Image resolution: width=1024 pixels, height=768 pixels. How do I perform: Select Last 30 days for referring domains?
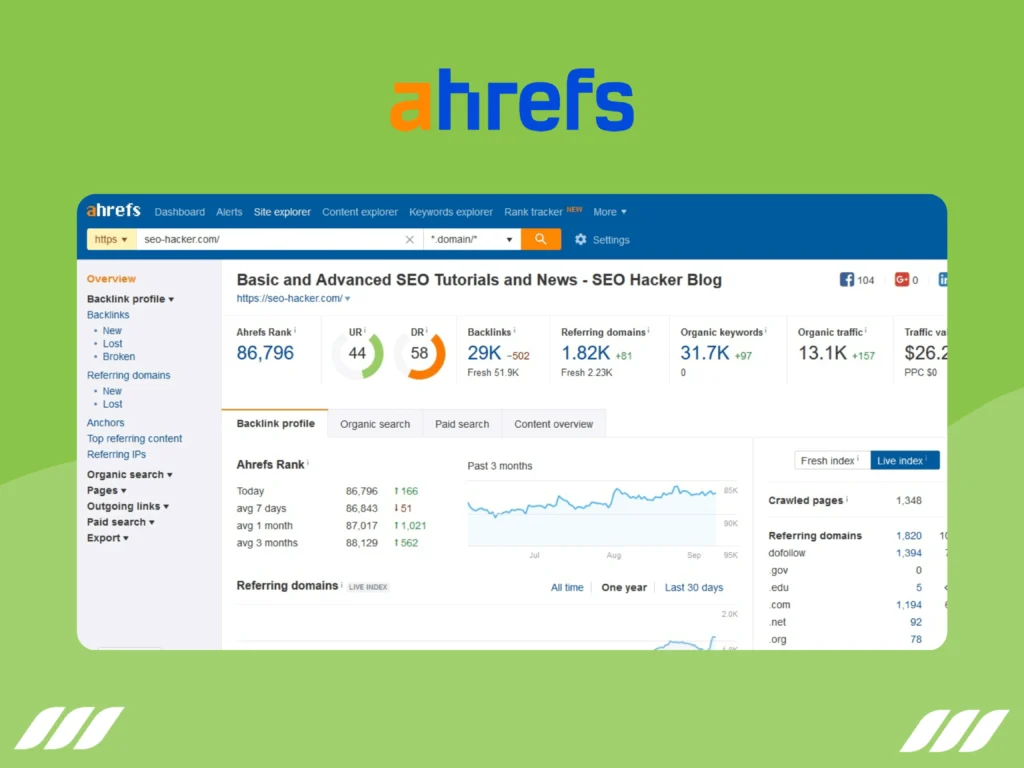pyautogui.click(x=694, y=587)
